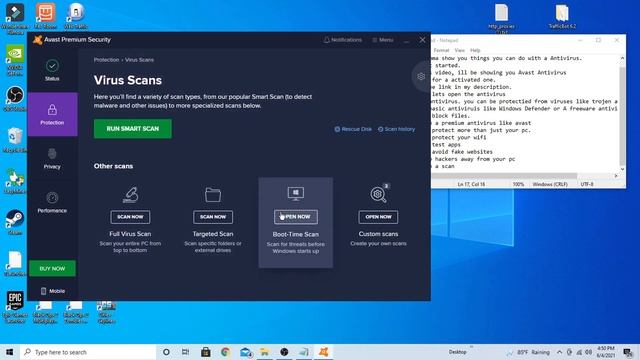This screenshot has width=640, height=360.
Task: Click 'protect your wifi' line in Notepad
Action: click(x=459, y=137)
